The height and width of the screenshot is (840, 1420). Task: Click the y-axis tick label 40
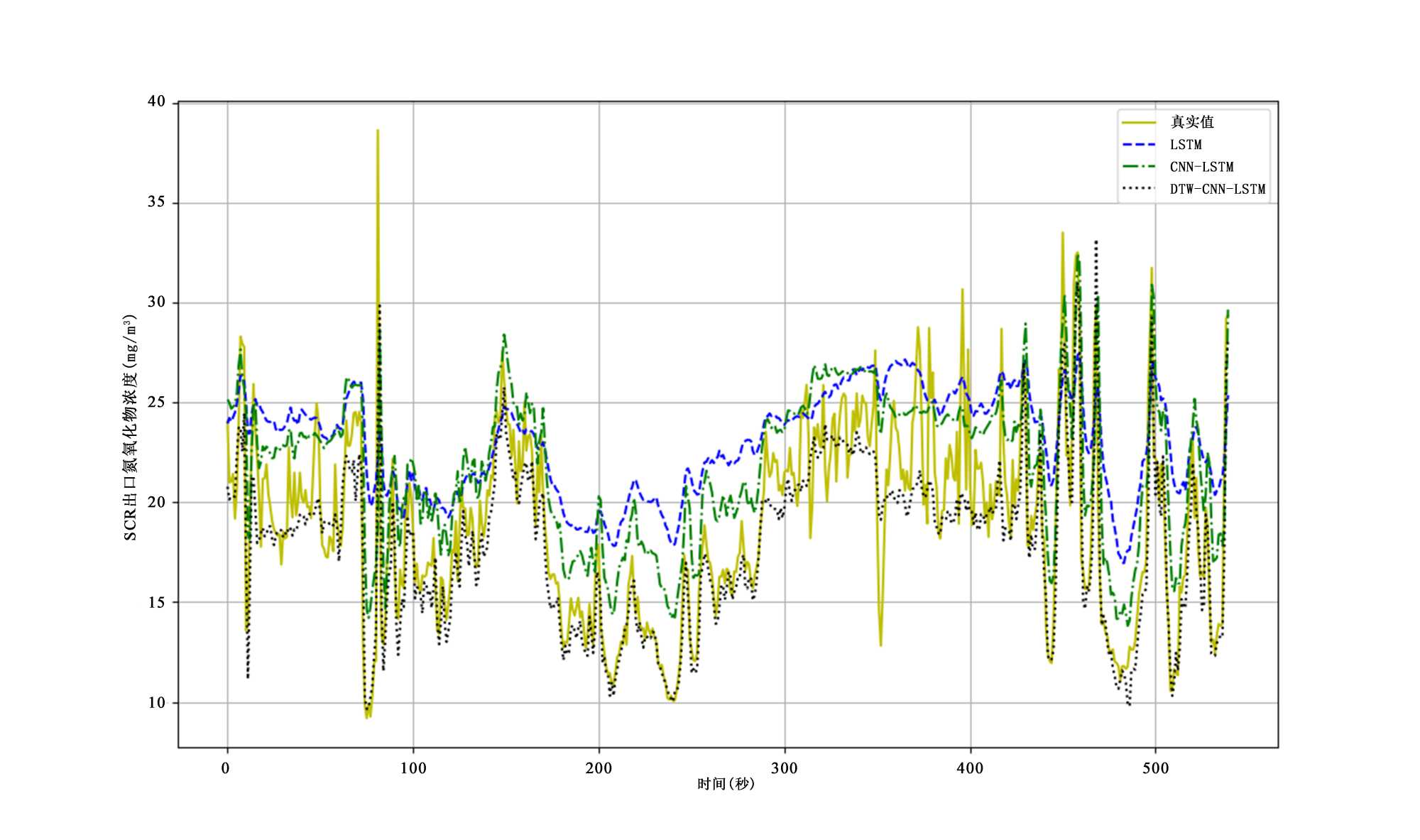point(156,102)
